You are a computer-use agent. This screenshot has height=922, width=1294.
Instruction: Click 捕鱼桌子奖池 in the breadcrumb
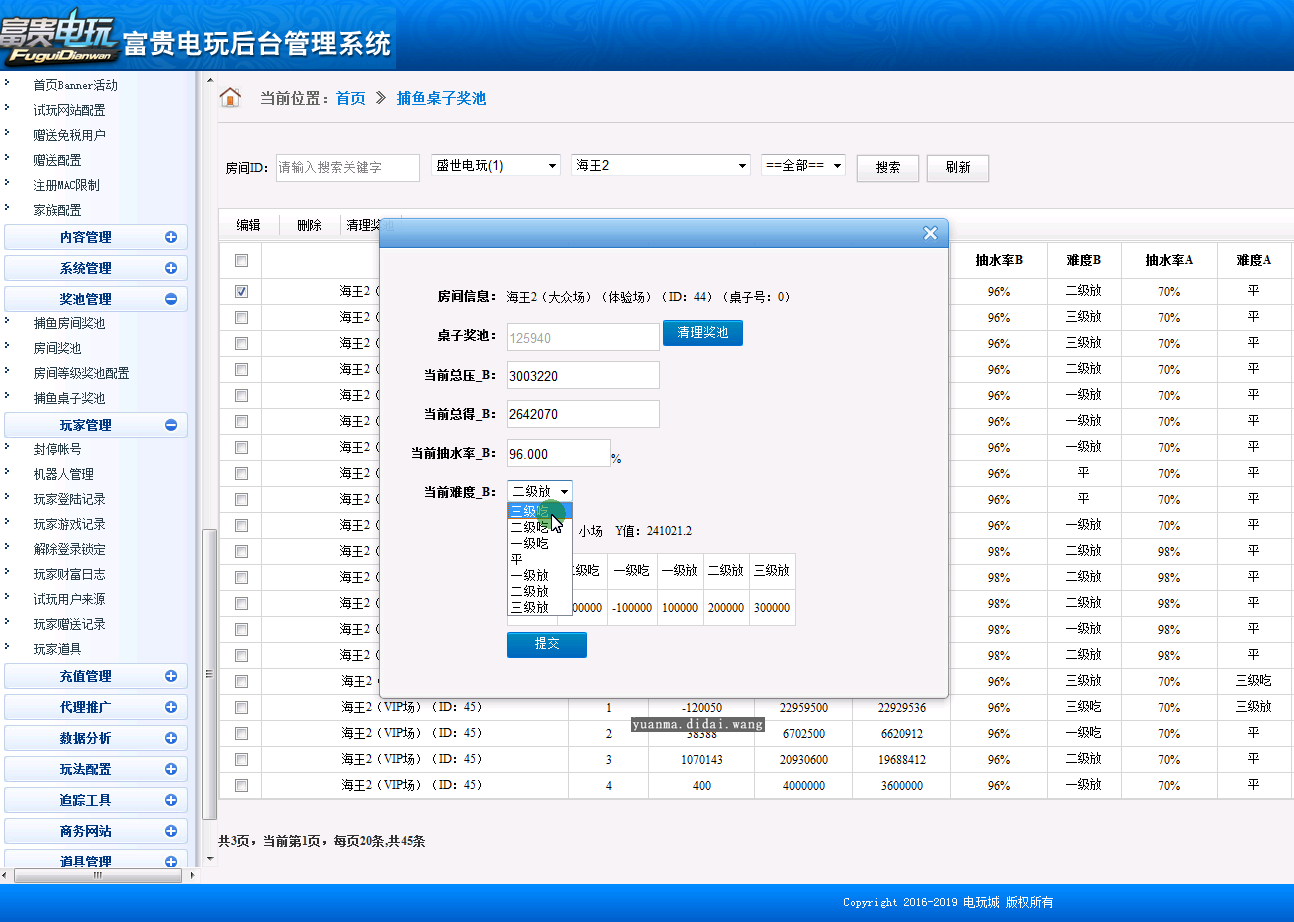tap(441, 98)
